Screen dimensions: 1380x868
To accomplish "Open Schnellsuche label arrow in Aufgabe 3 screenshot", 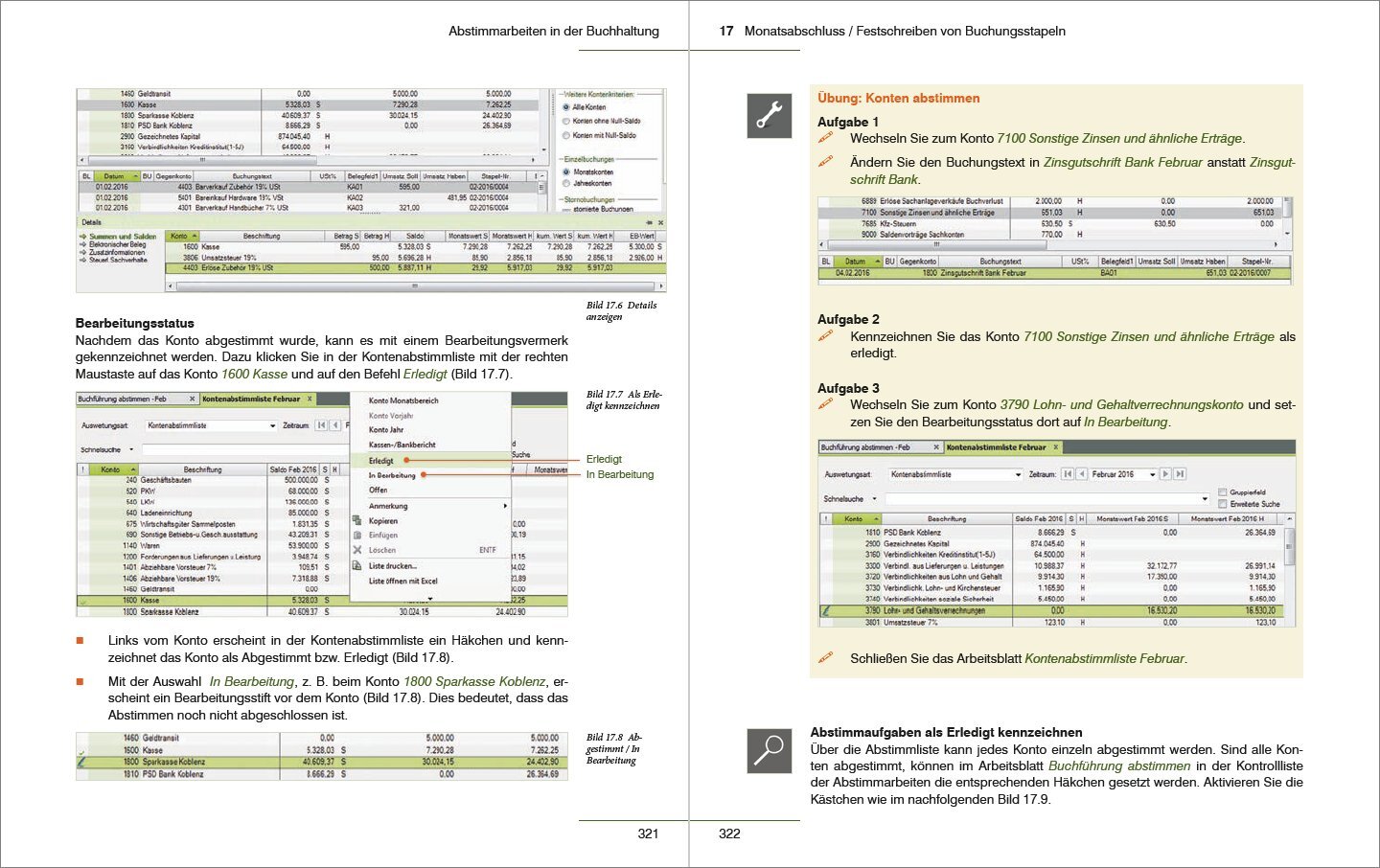I will (x=873, y=498).
